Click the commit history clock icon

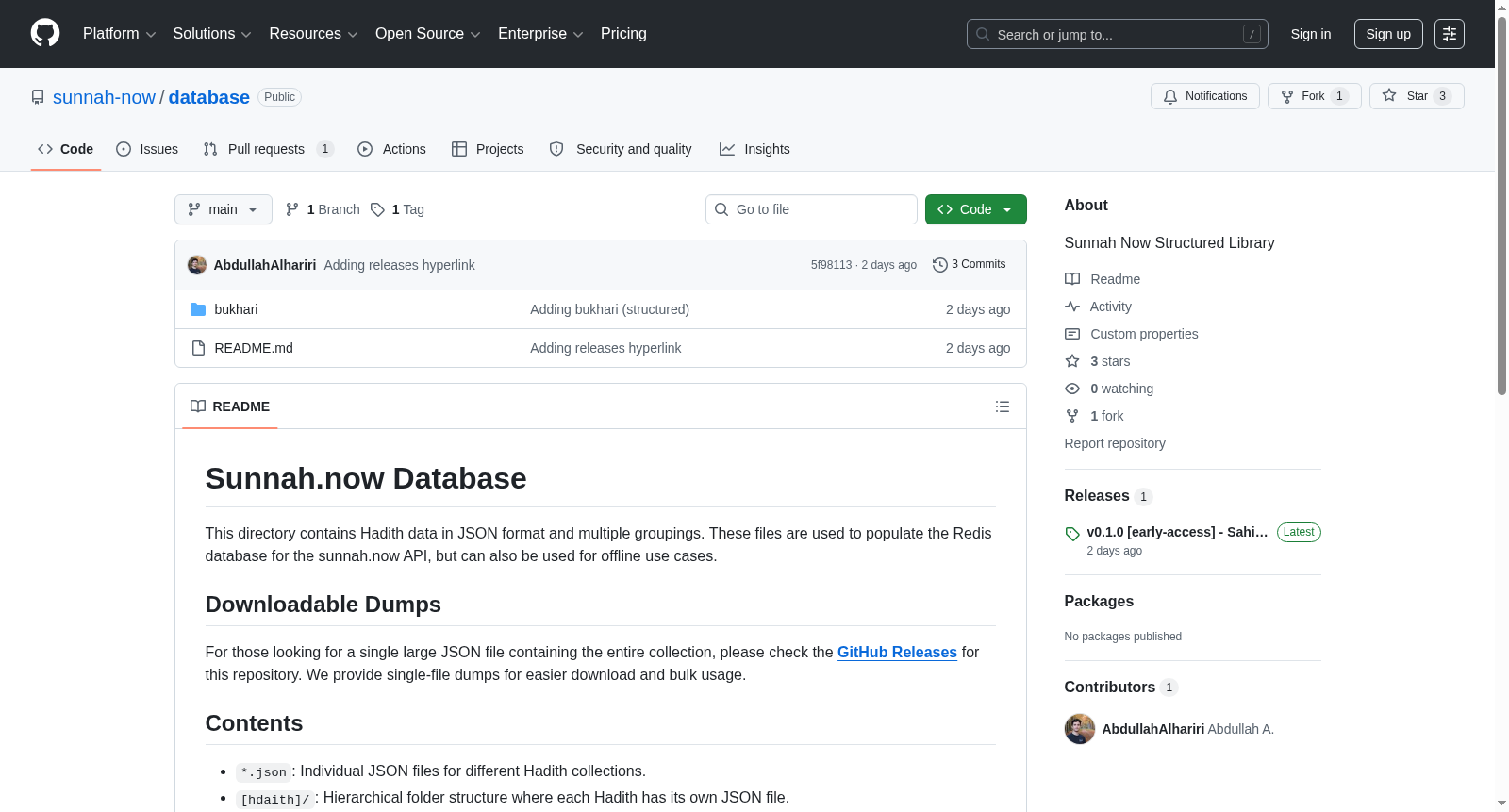pyautogui.click(x=939, y=265)
